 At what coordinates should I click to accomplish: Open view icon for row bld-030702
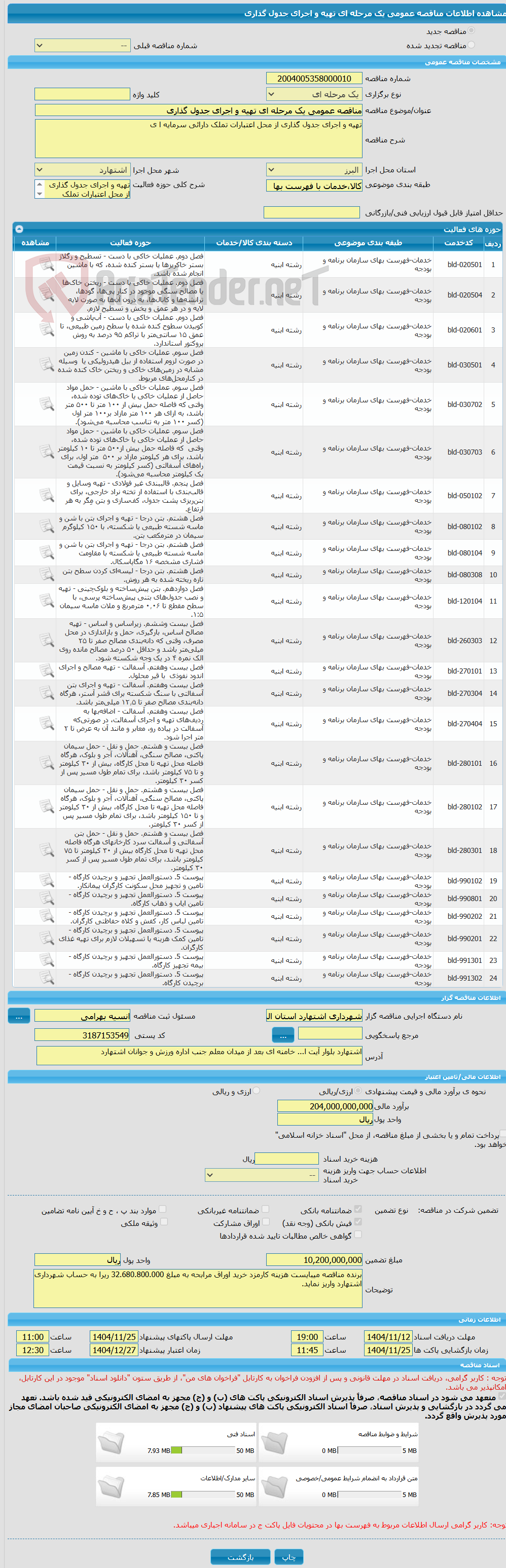pyautogui.click(x=47, y=404)
